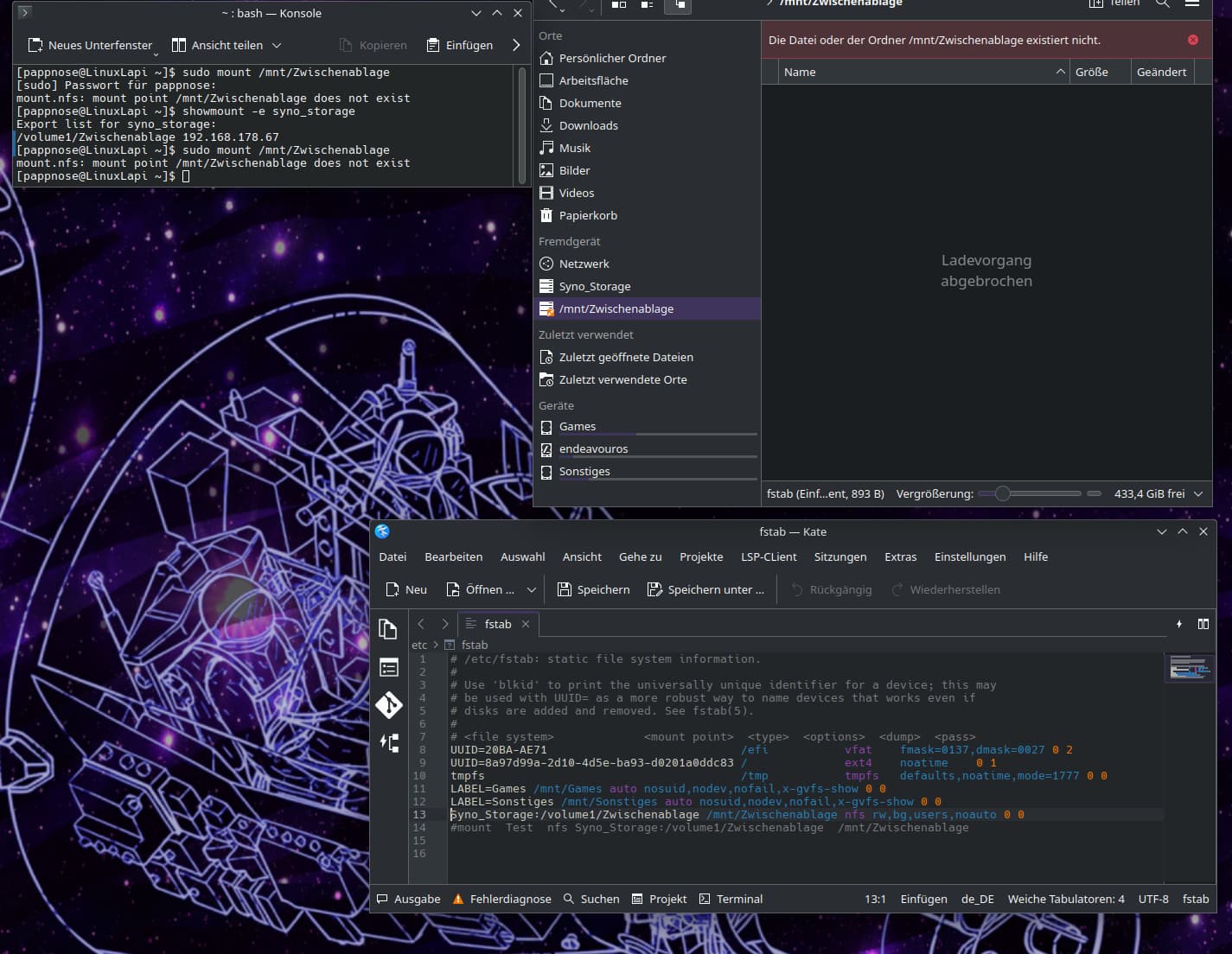The height and width of the screenshot is (954, 1232).
Task: Close the fstab tab in Kate
Action: coord(526,624)
